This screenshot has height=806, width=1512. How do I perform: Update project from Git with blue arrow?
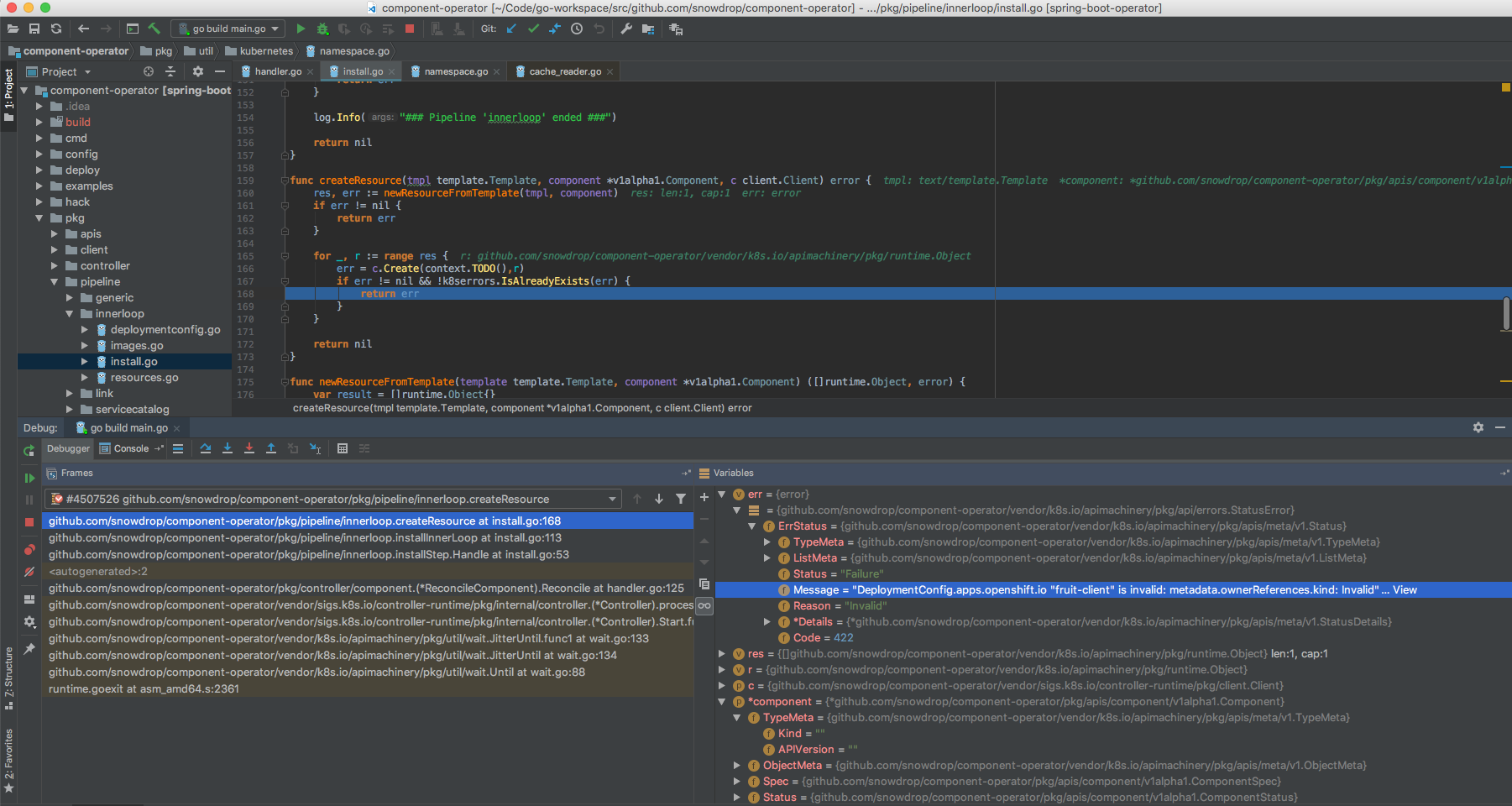coord(511,29)
